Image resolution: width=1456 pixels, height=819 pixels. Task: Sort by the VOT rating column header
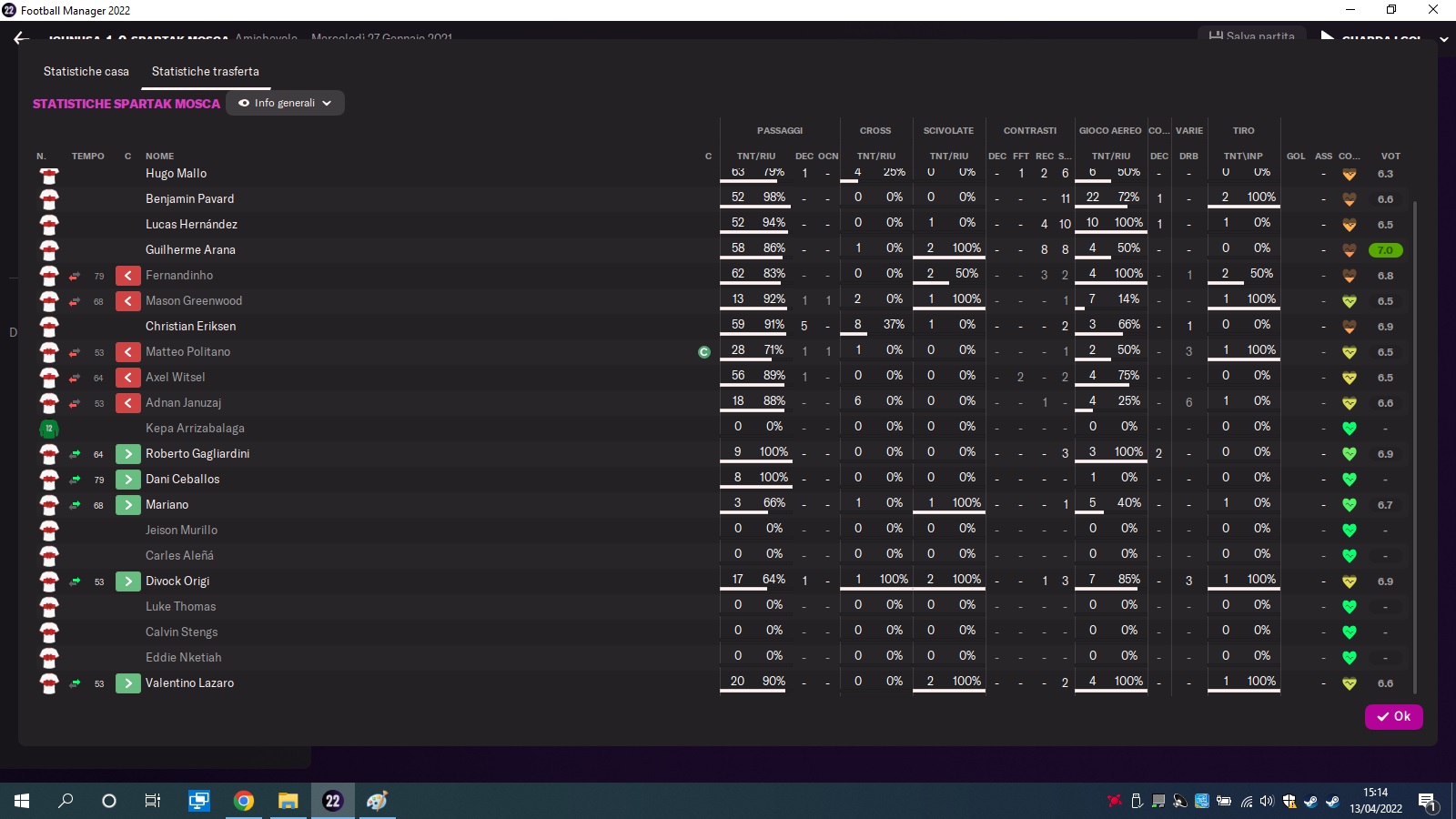[1390, 157]
